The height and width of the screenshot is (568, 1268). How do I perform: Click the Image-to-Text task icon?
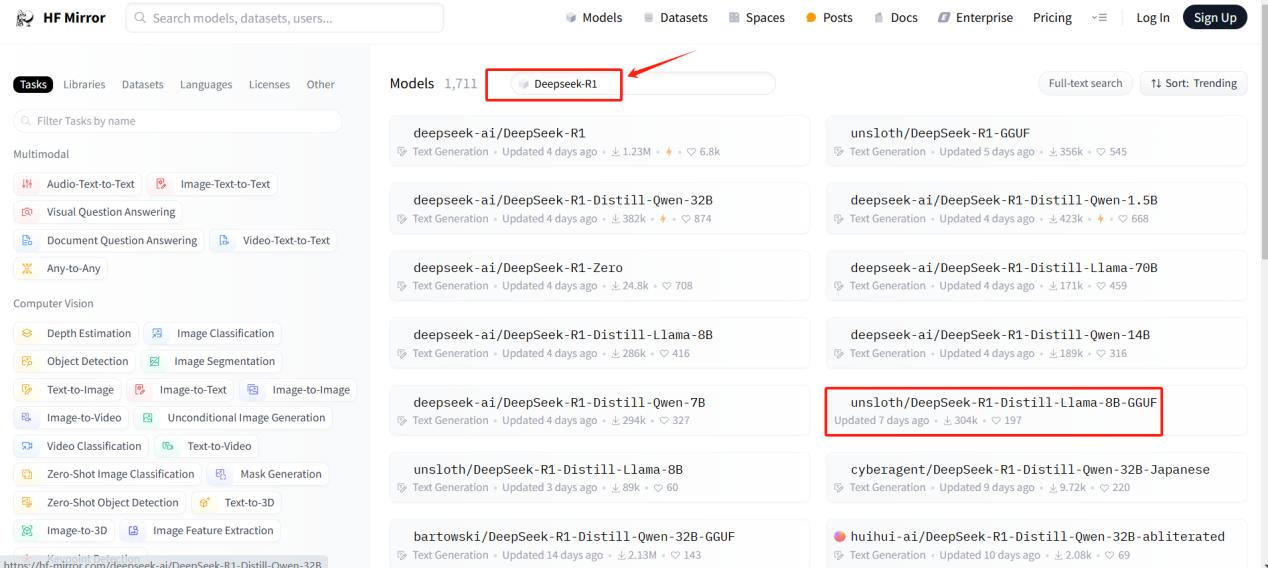click(x=140, y=389)
